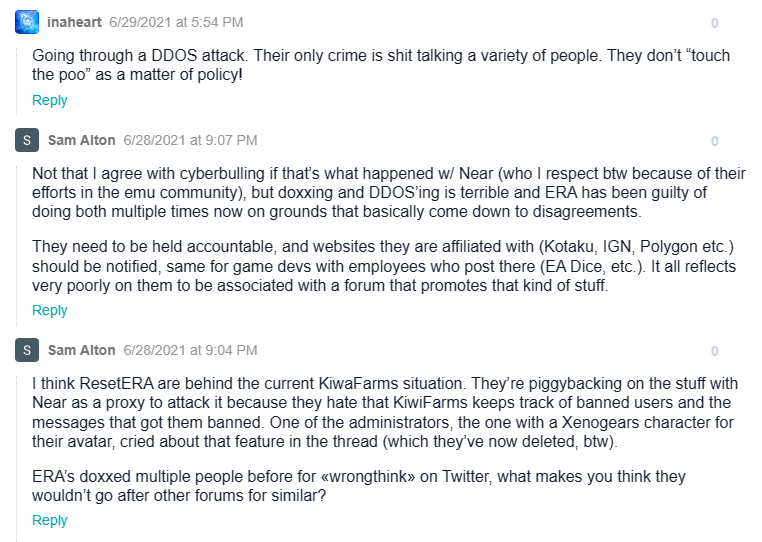The width and height of the screenshot is (762, 542).
Task: Open the 6/28/2021 at 9:07 PM timestamp
Action: pos(190,140)
